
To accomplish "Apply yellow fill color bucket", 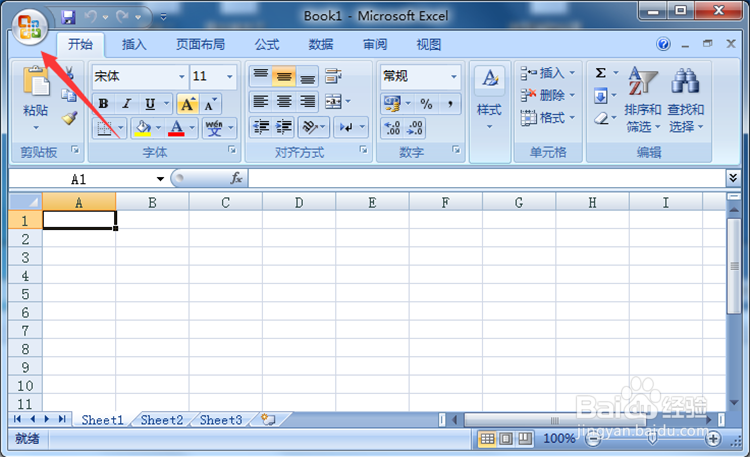I will (x=143, y=128).
